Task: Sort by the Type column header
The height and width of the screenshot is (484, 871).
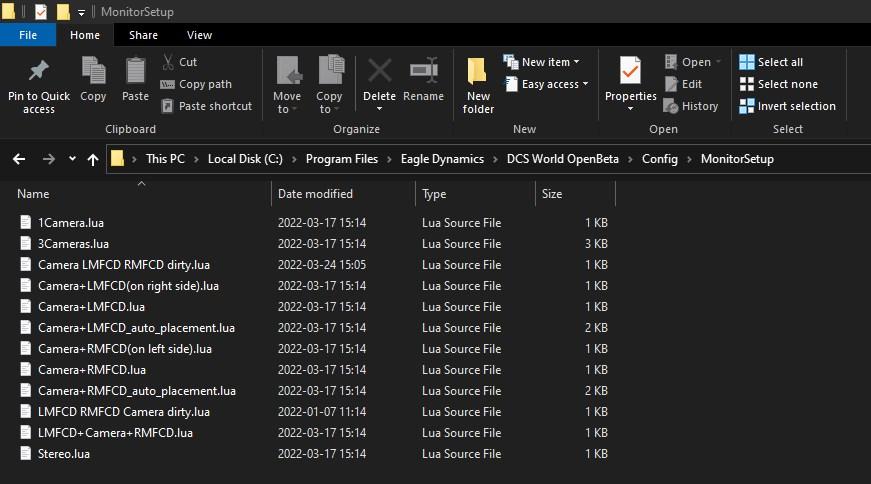Action: [x=434, y=194]
